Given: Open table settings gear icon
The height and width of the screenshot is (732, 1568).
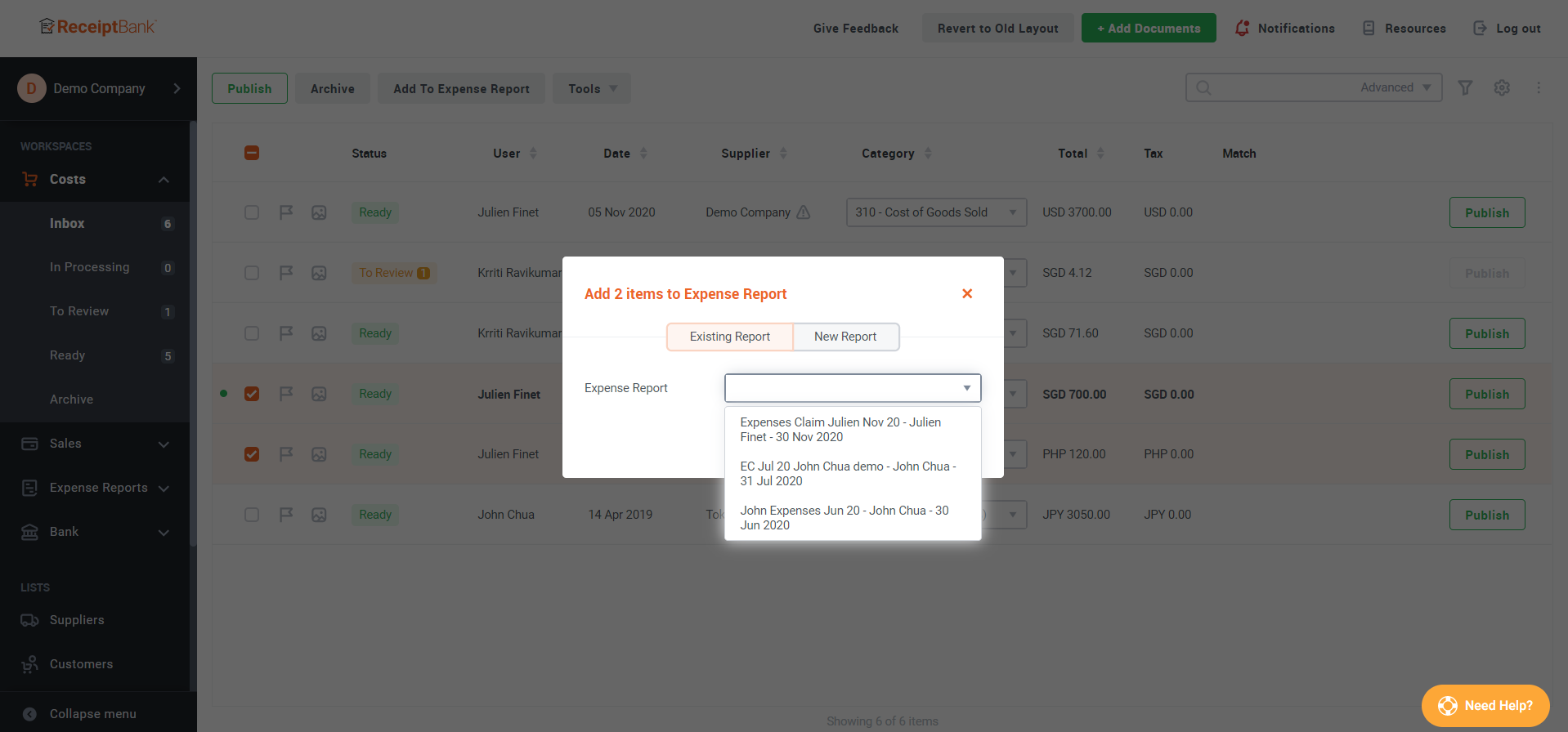Looking at the screenshot, I should point(1502,87).
